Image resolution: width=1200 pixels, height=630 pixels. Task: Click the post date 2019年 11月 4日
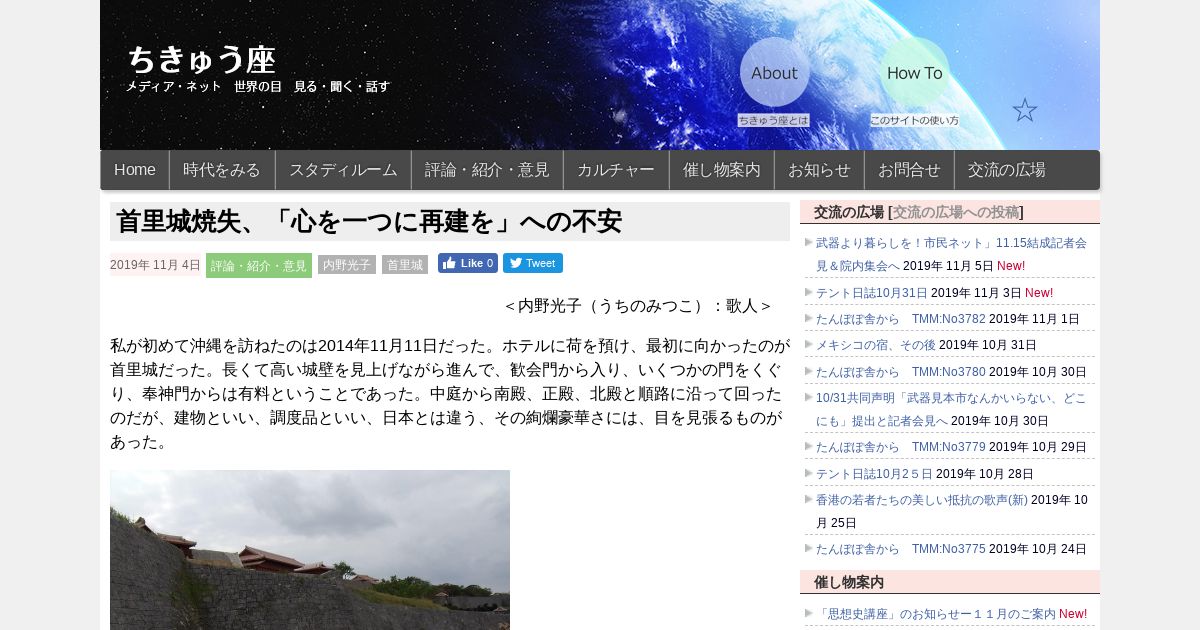(155, 265)
